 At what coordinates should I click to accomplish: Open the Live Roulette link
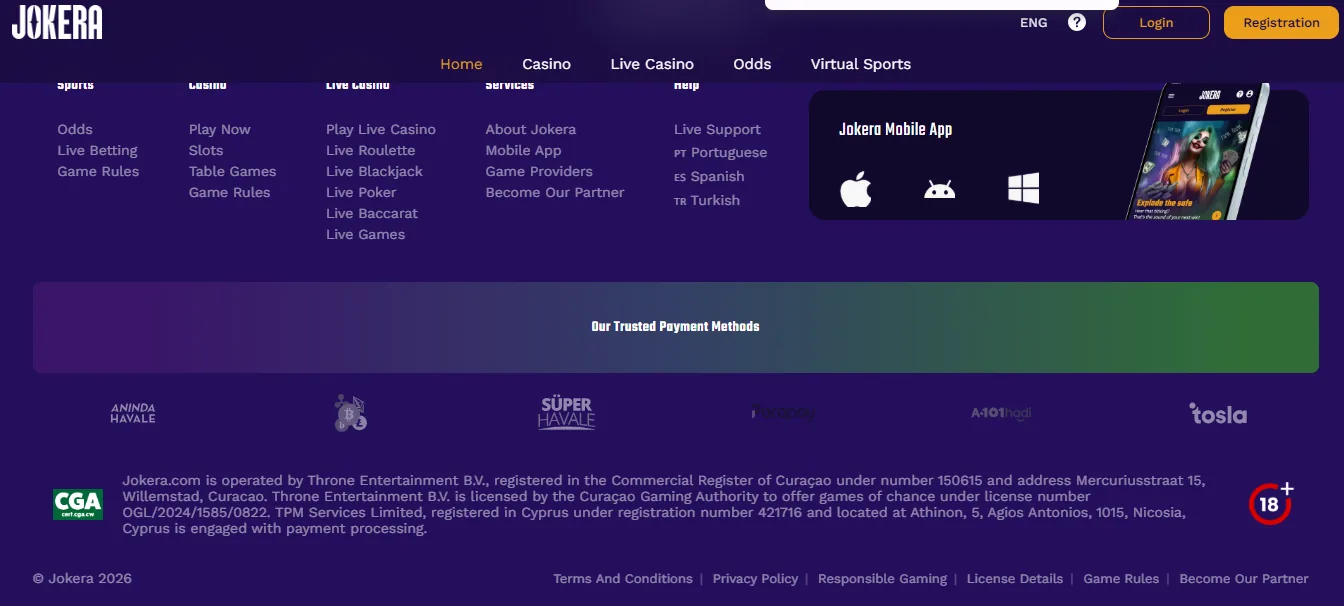tap(370, 150)
